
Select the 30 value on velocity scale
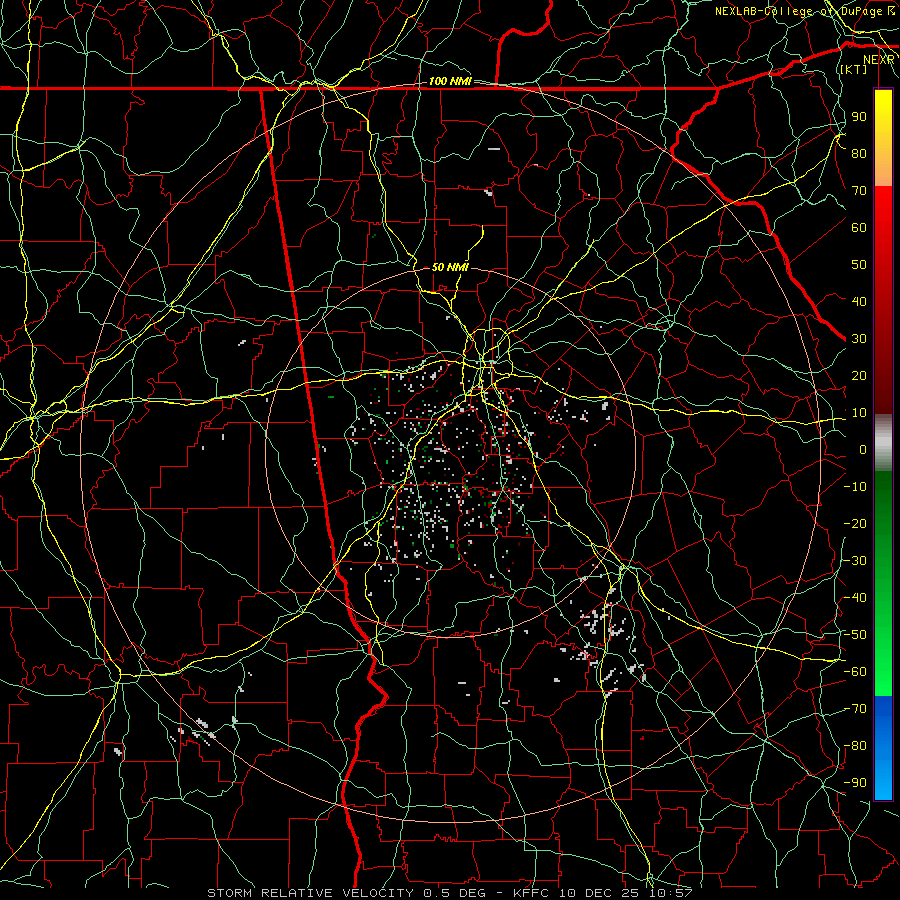pyautogui.click(x=859, y=339)
